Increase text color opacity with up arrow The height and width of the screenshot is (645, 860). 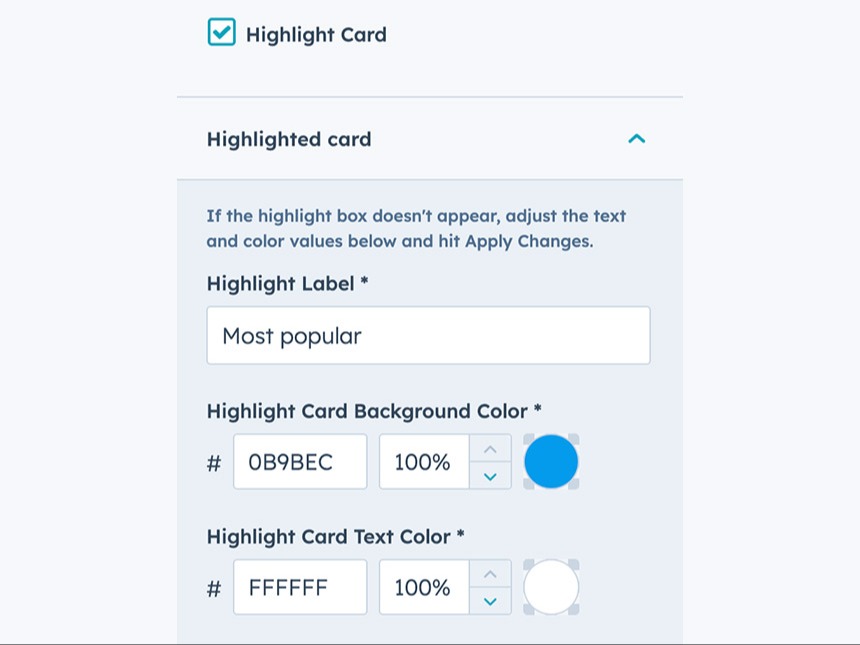(x=490, y=575)
